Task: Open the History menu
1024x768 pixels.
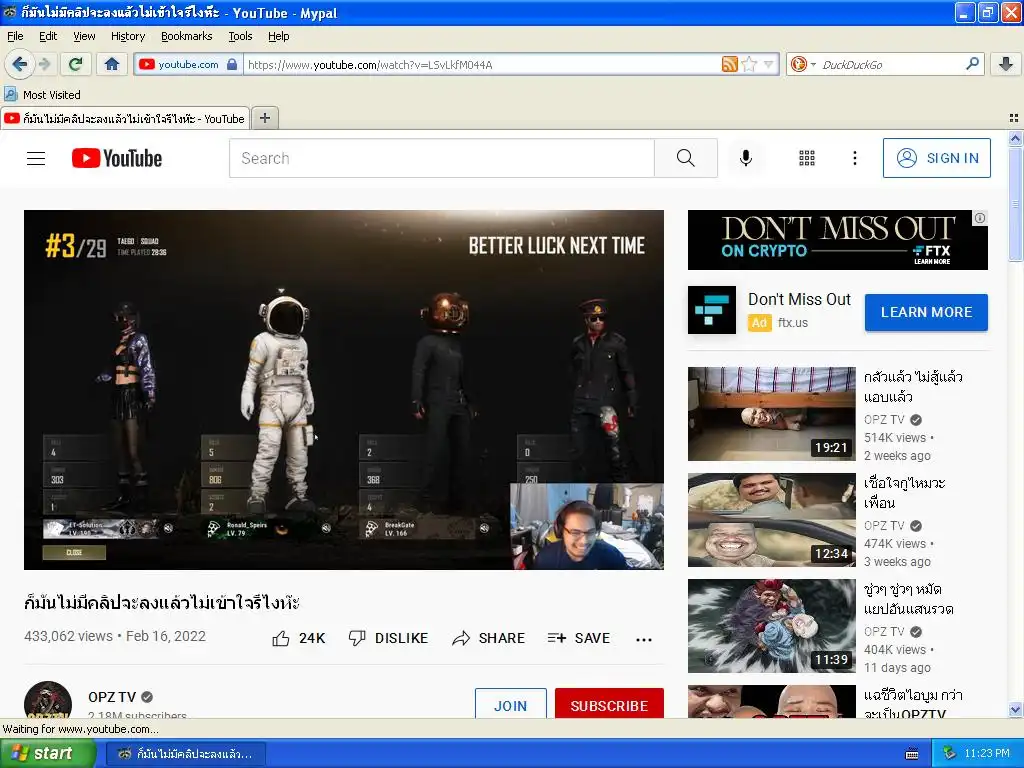Action: 128,36
